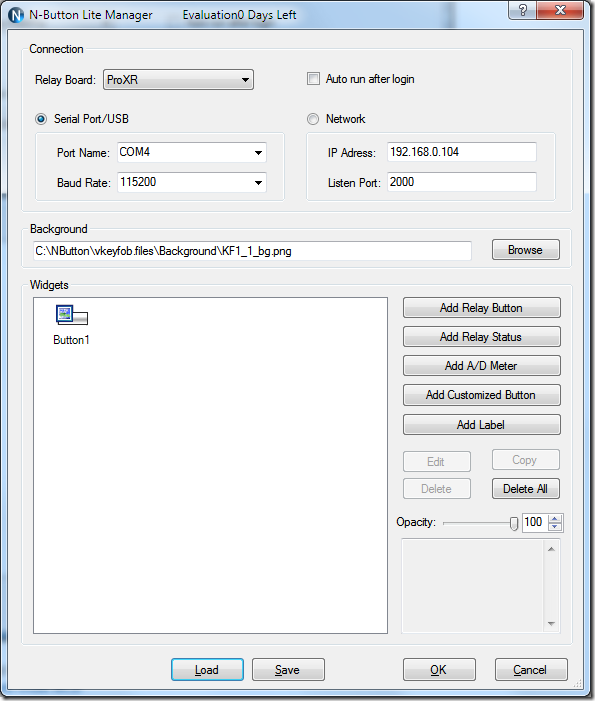Close the N-Button Lite Manager window
595x701 pixels.
(560, 10)
